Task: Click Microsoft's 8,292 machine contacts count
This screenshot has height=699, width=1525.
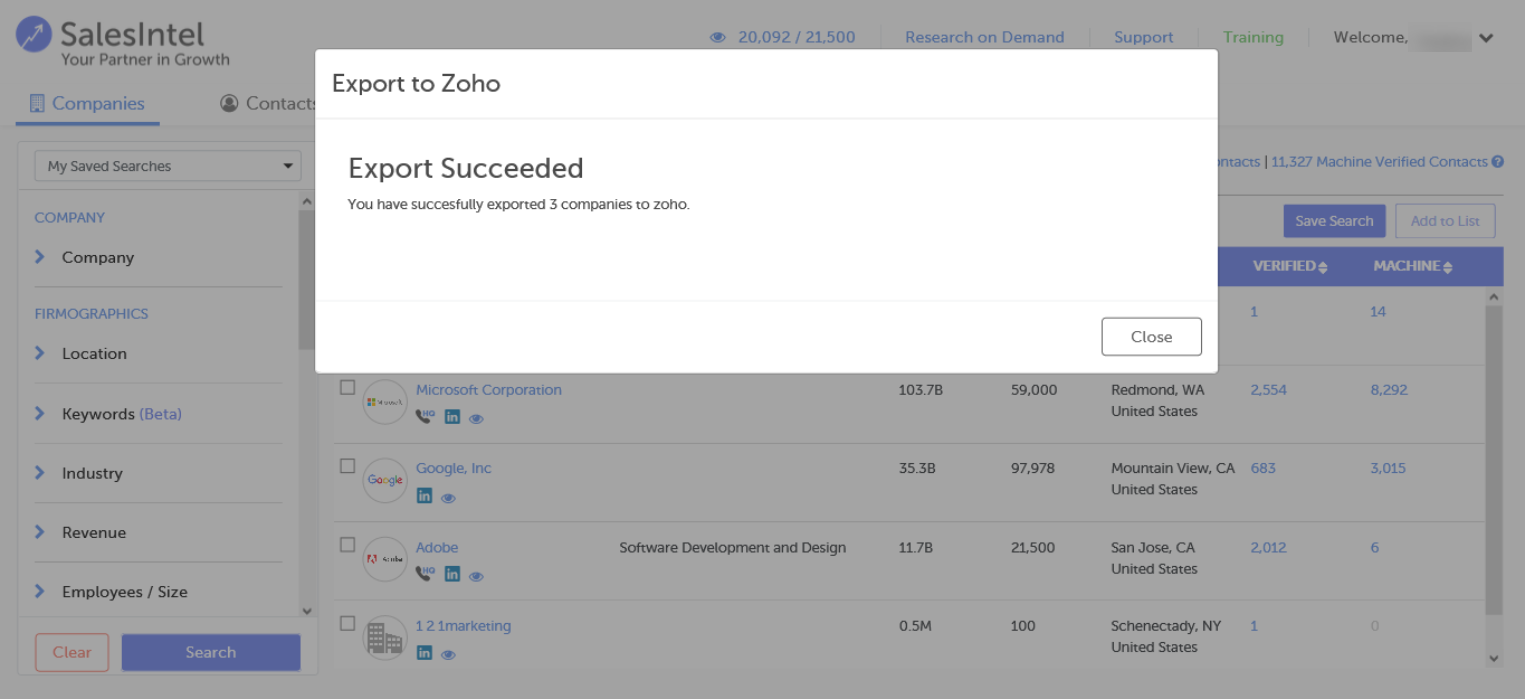Action: point(1388,390)
